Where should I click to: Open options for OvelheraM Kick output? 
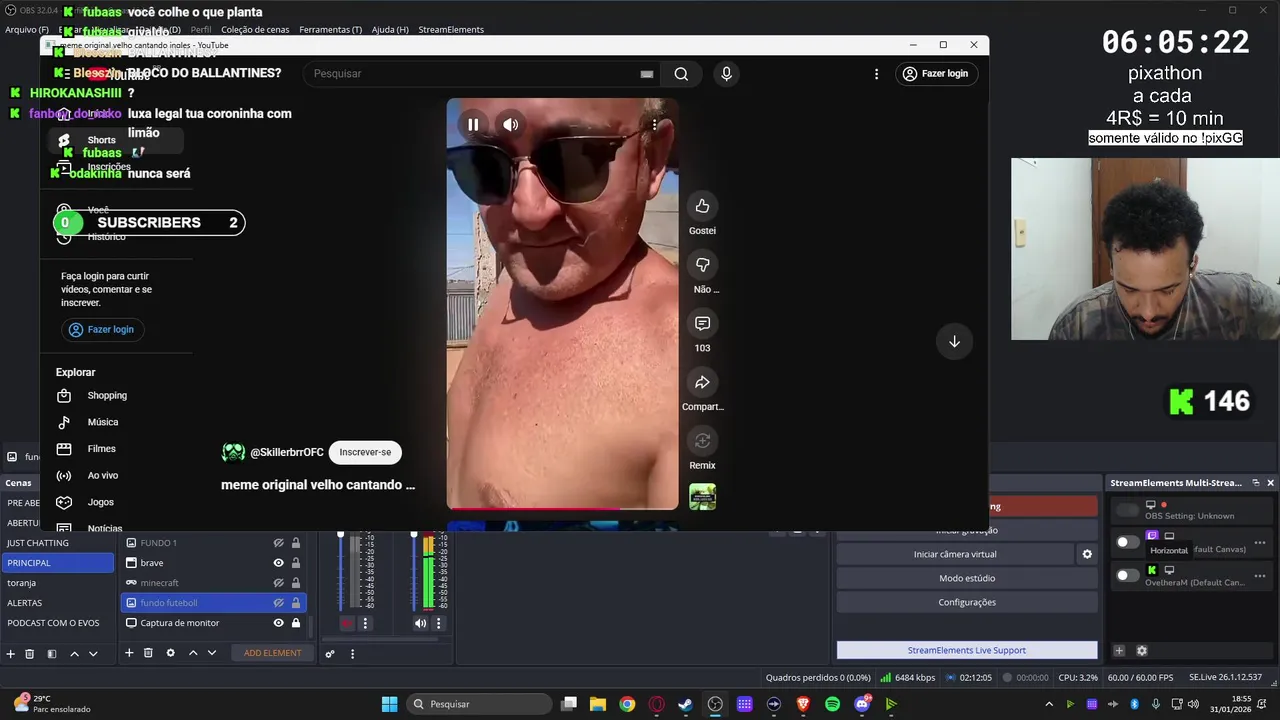[x=1260, y=575]
